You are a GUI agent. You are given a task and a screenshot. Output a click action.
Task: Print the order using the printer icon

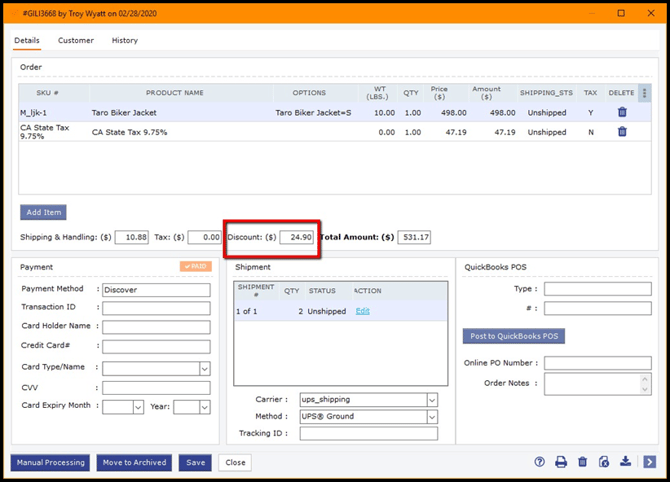(x=561, y=462)
